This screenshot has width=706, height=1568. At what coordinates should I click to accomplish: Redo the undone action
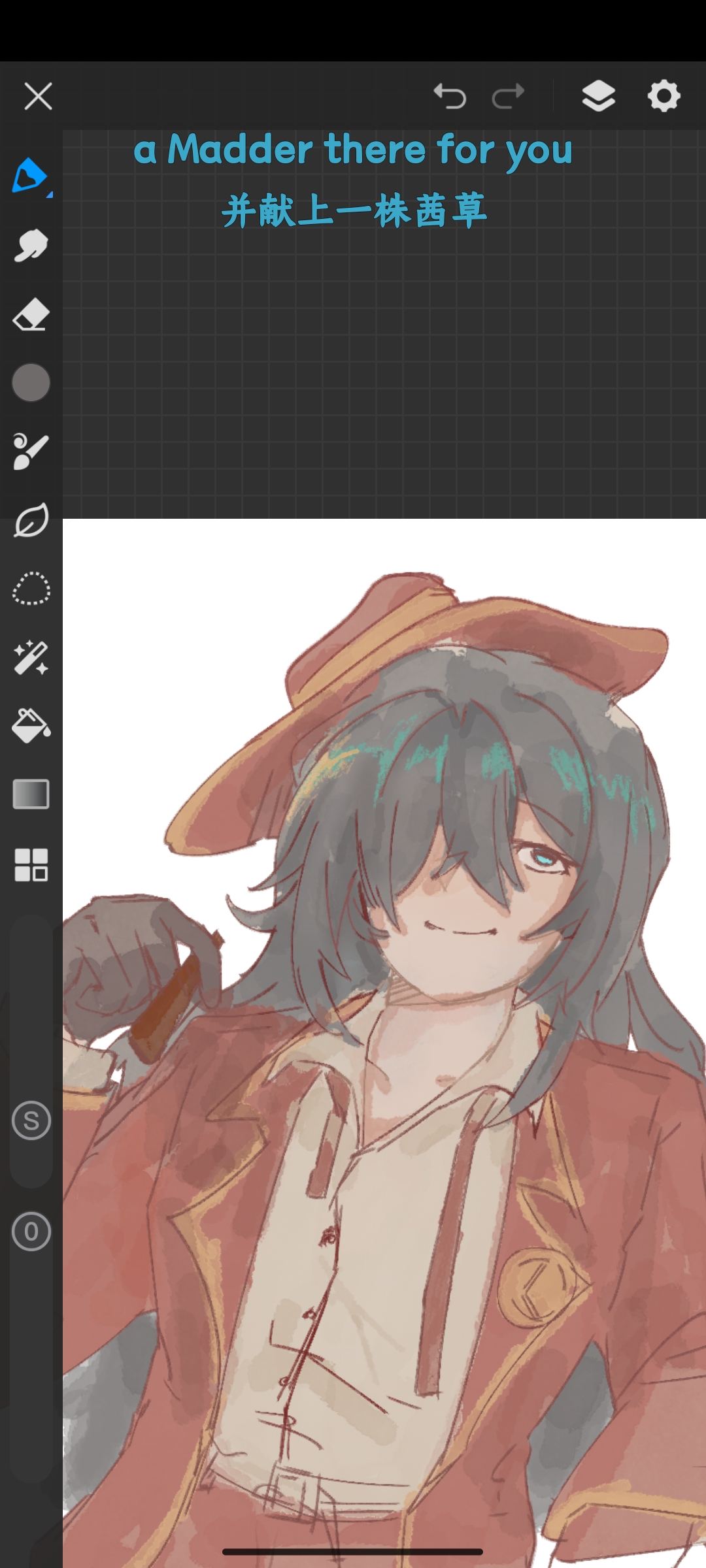point(508,97)
